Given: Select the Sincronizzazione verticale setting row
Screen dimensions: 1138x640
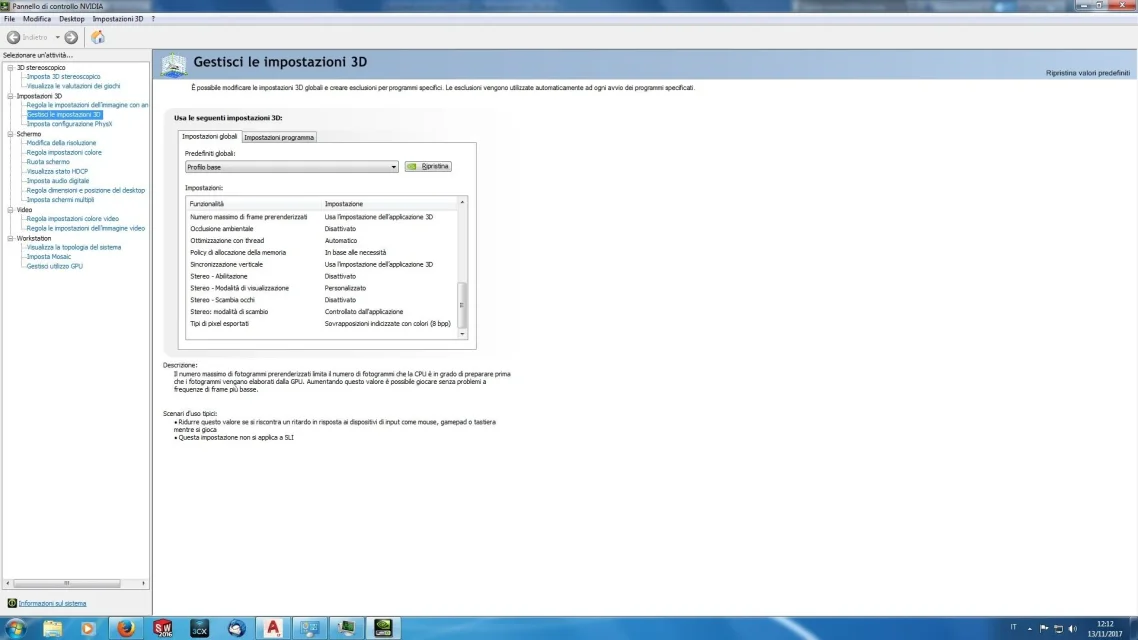Looking at the screenshot, I should (322, 264).
